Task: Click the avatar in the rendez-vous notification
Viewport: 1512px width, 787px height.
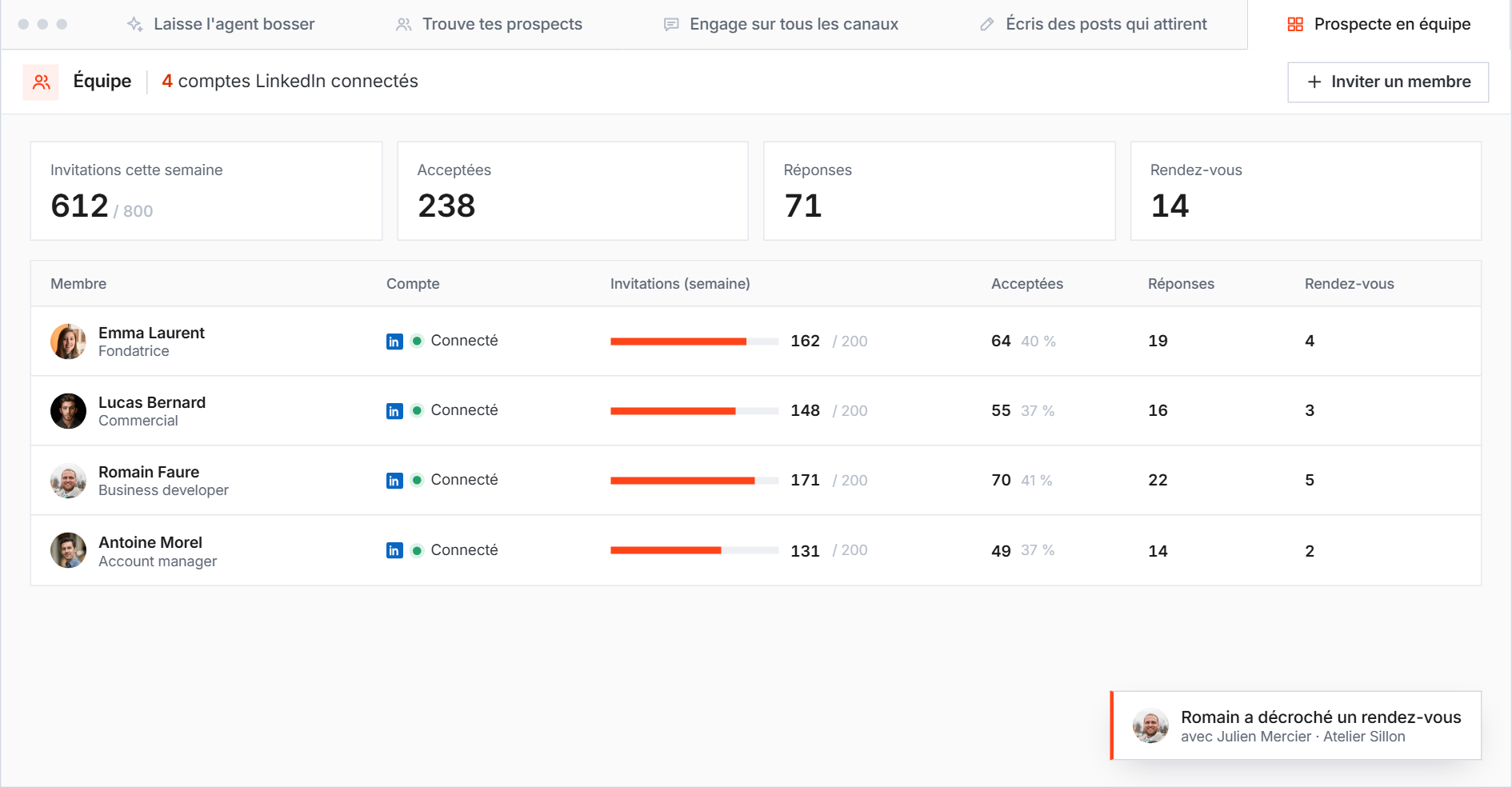Action: click(x=1150, y=725)
